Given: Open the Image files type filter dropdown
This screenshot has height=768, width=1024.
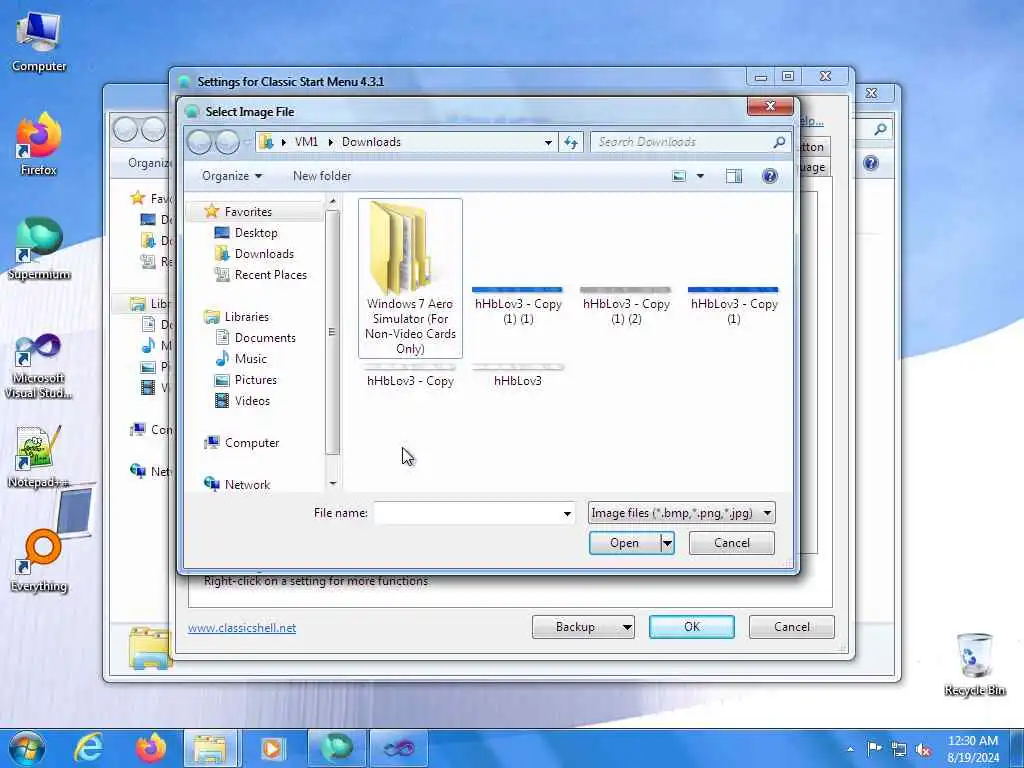Looking at the screenshot, I should [681, 513].
